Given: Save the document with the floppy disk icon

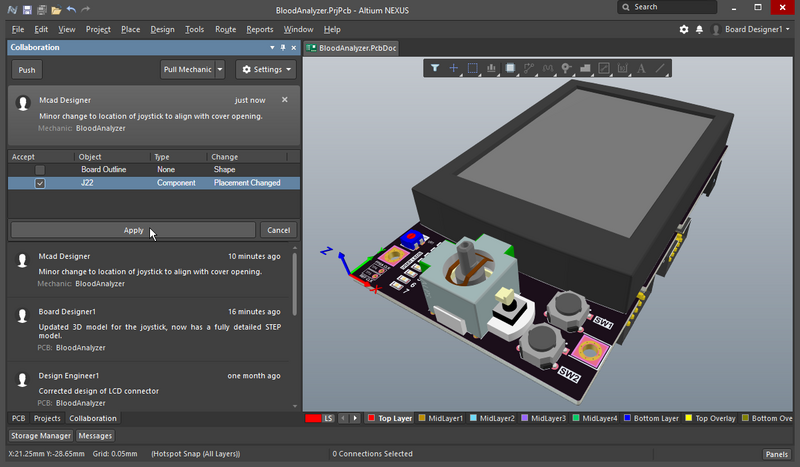Looking at the screenshot, I should point(27,10).
